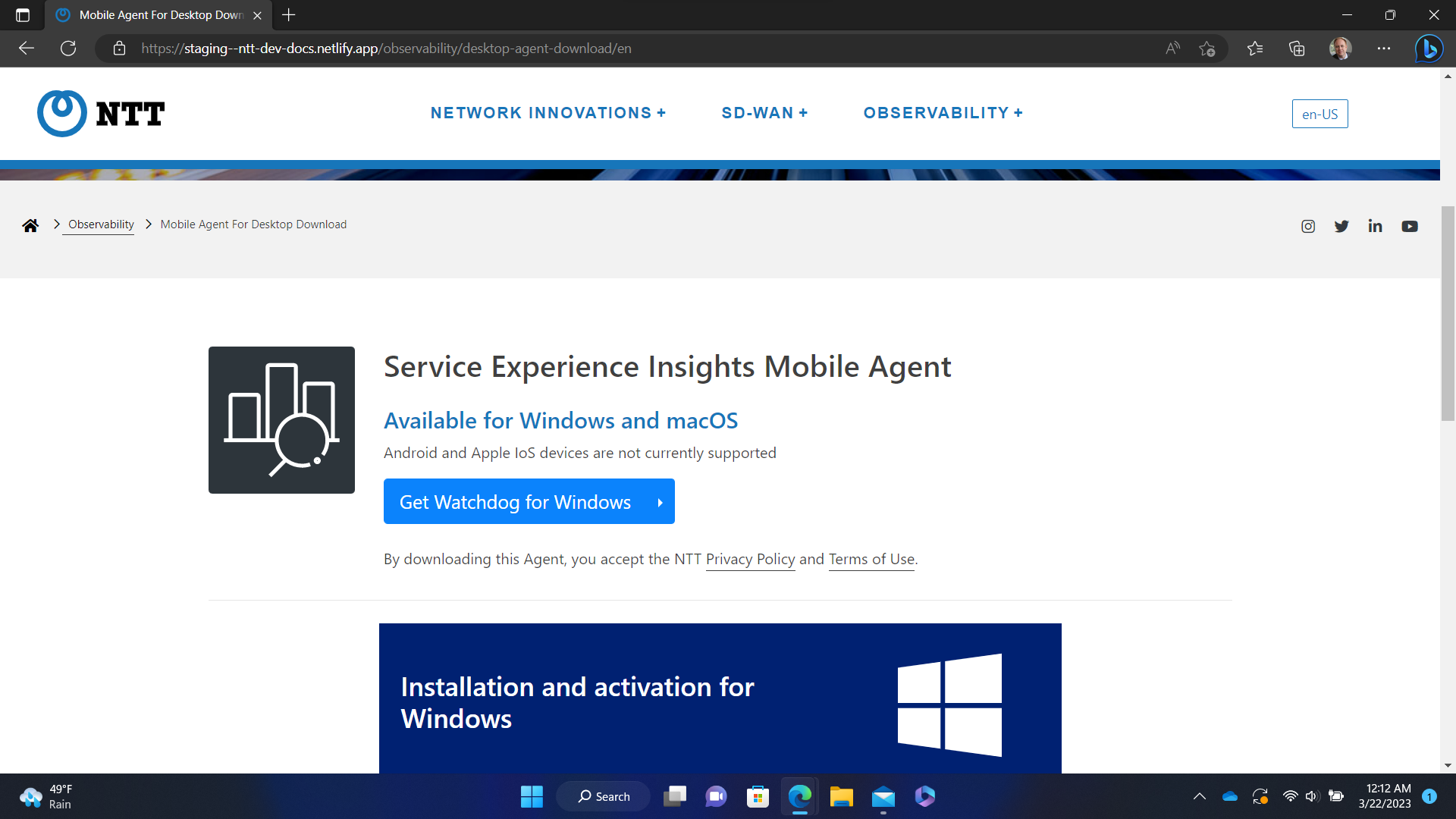Select the Mobile Agent For Desktop Download tab
The height and width of the screenshot is (819, 1456).
(x=158, y=15)
